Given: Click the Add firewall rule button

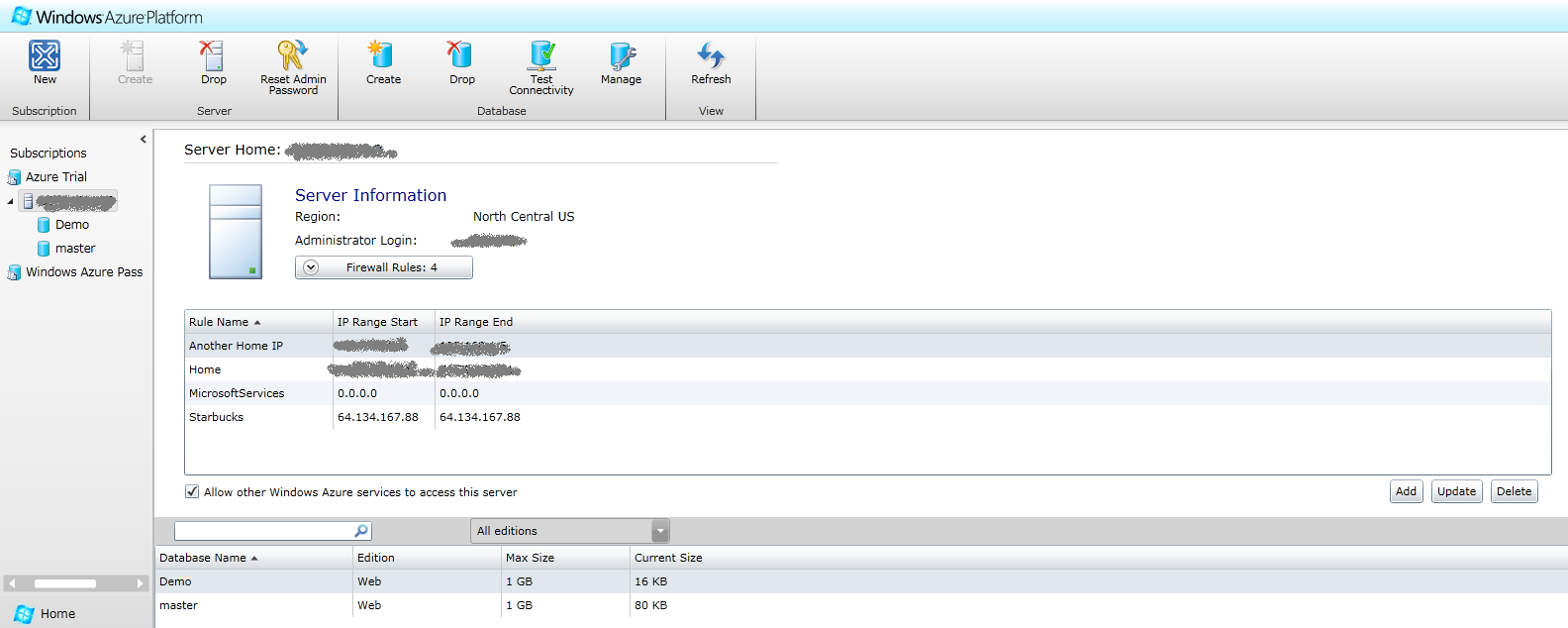Looking at the screenshot, I should point(1406,491).
